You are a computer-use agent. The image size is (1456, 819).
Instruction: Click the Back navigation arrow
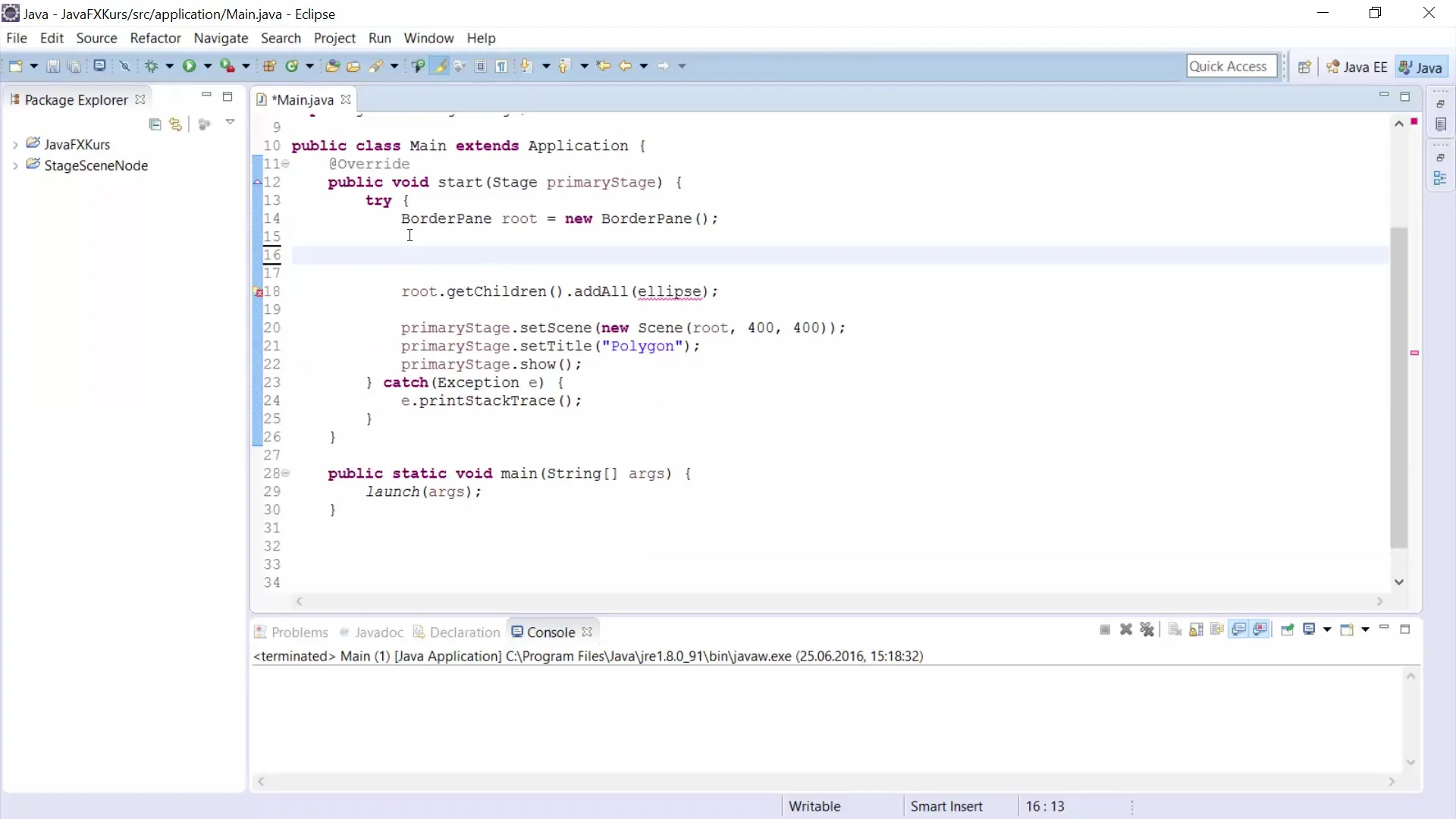click(x=625, y=66)
